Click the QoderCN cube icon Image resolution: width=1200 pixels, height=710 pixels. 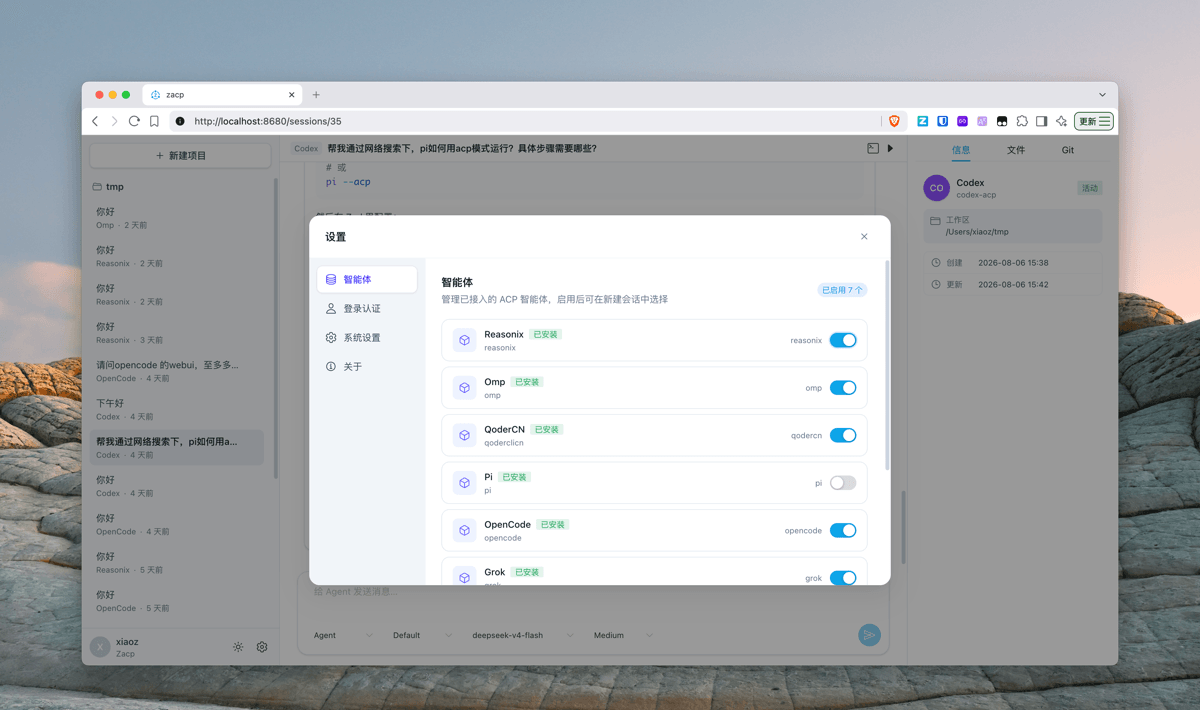coord(464,435)
